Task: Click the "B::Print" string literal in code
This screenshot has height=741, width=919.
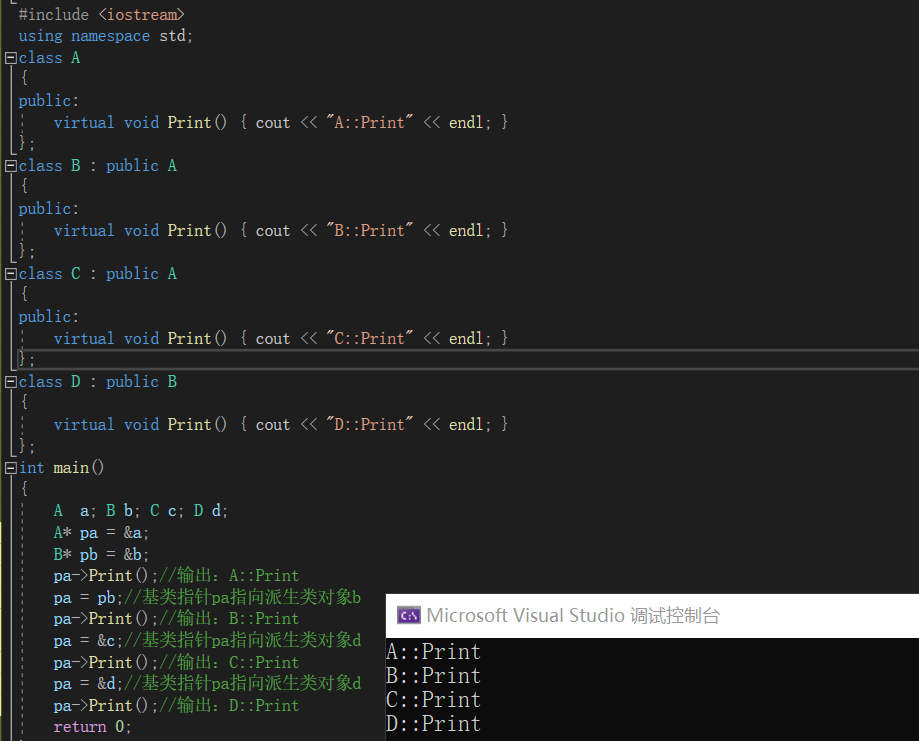Action: pos(369,230)
